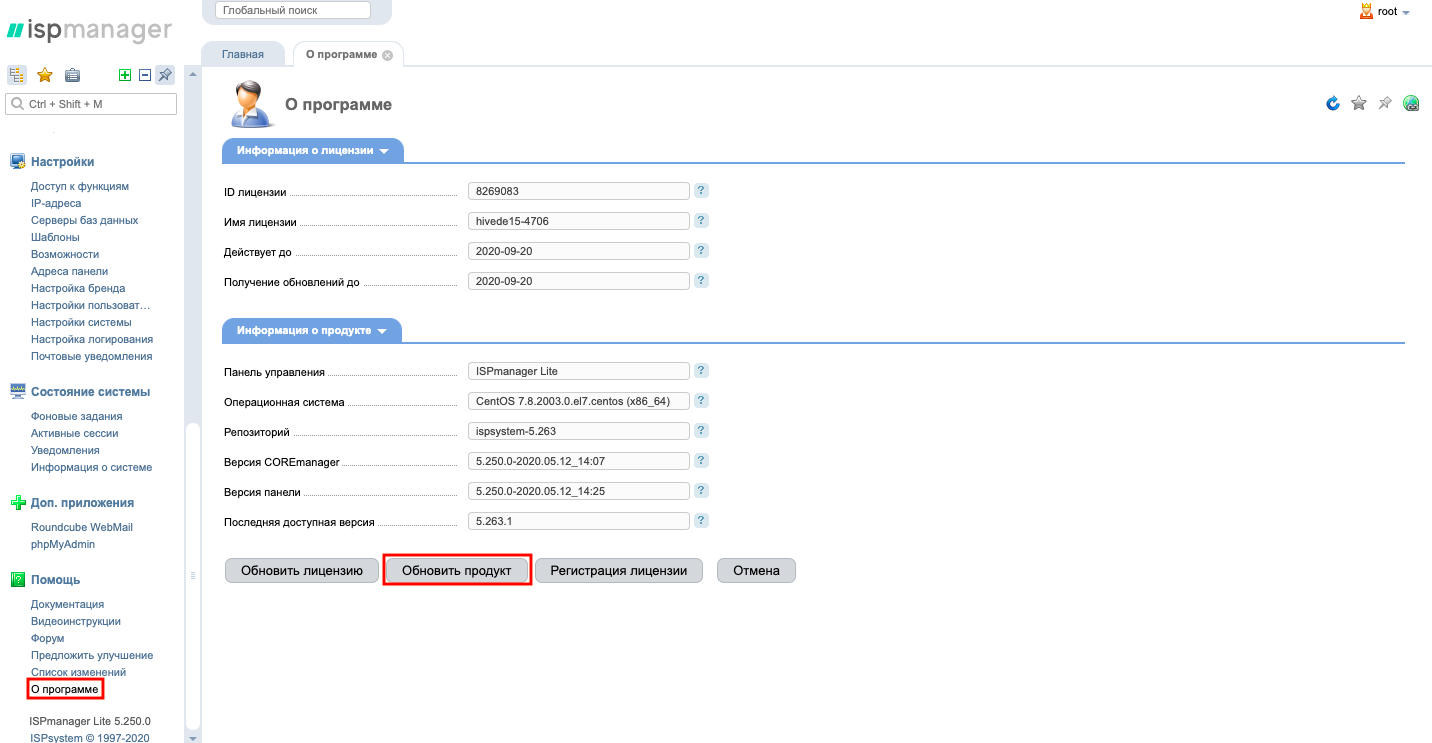
Task: Open Настройка бренда menu item
Action: pos(78,288)
